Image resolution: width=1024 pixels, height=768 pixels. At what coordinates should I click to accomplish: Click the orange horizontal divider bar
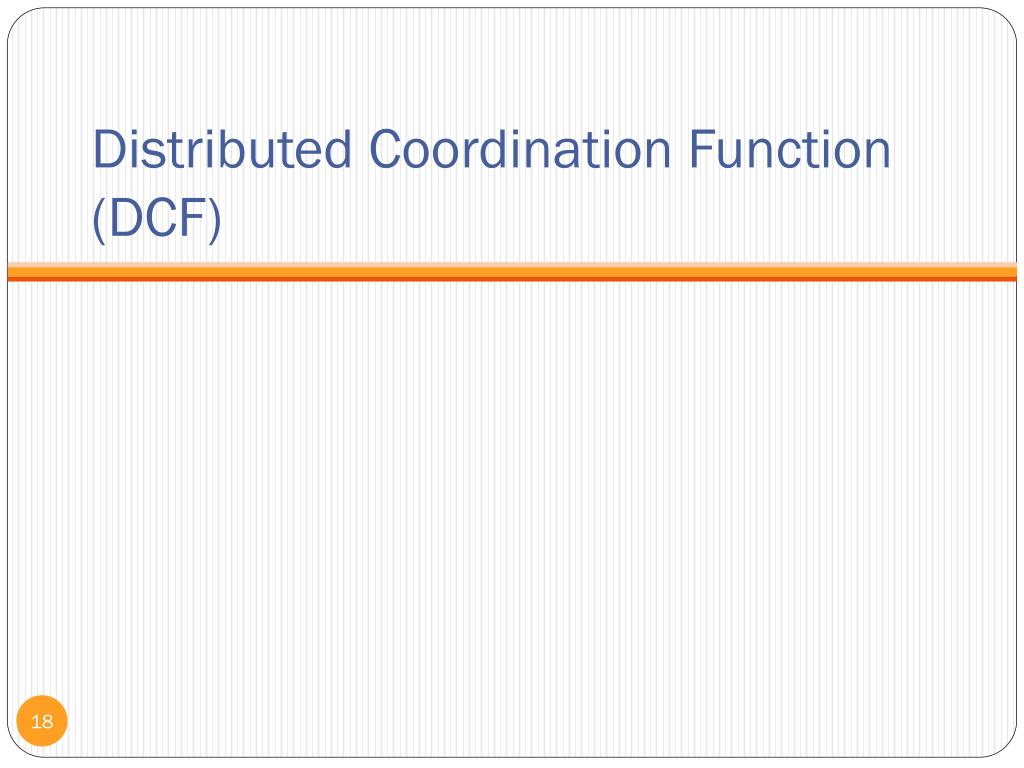[x=512, y=272]
